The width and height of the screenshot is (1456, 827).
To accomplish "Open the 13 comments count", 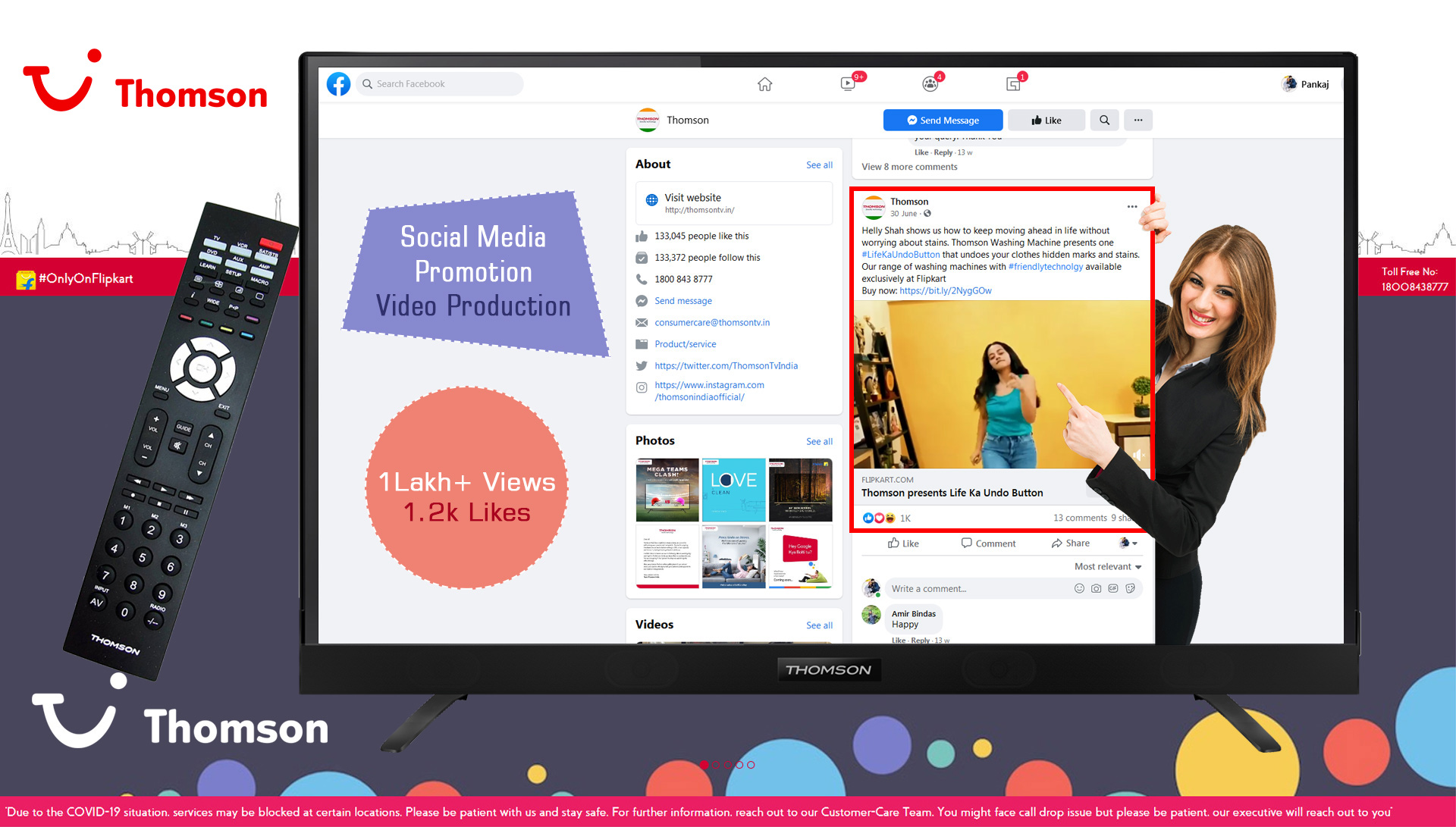I will coord(1080,518).
